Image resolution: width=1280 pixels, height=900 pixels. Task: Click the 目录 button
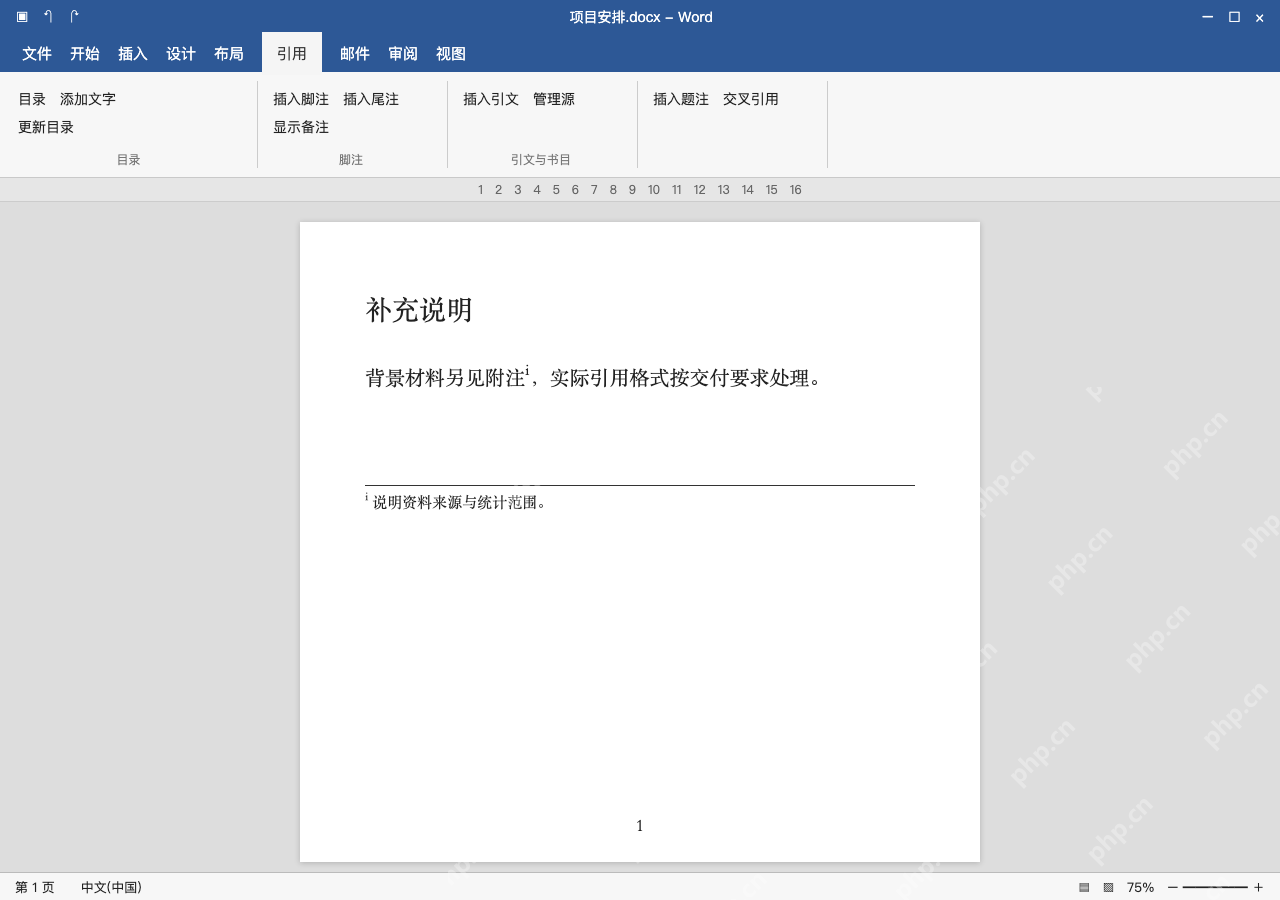tap(32, 99)
